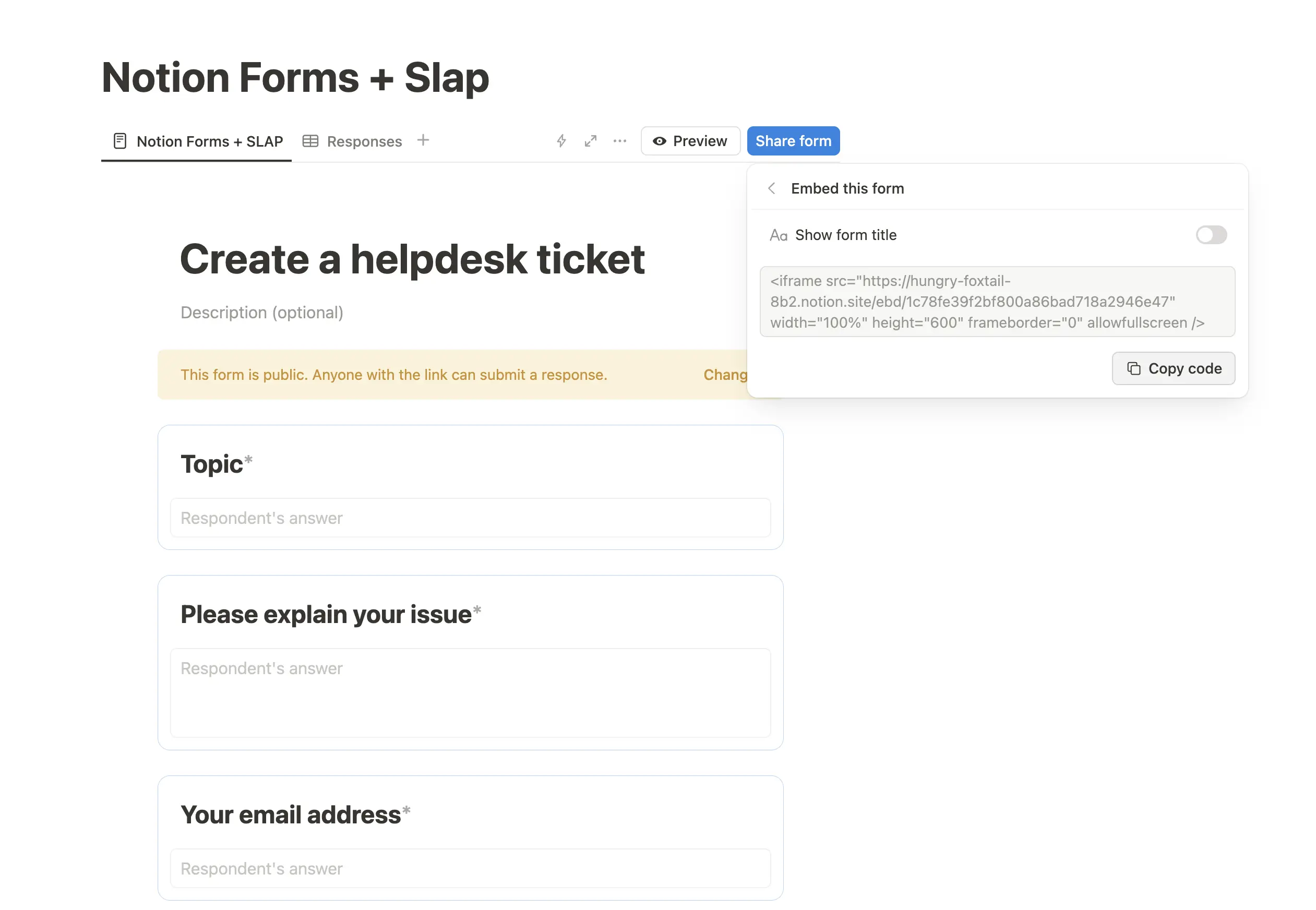Click the expand full-page arrows icon
Viewport: 1316px width, 910px height.
coord(590,141)
